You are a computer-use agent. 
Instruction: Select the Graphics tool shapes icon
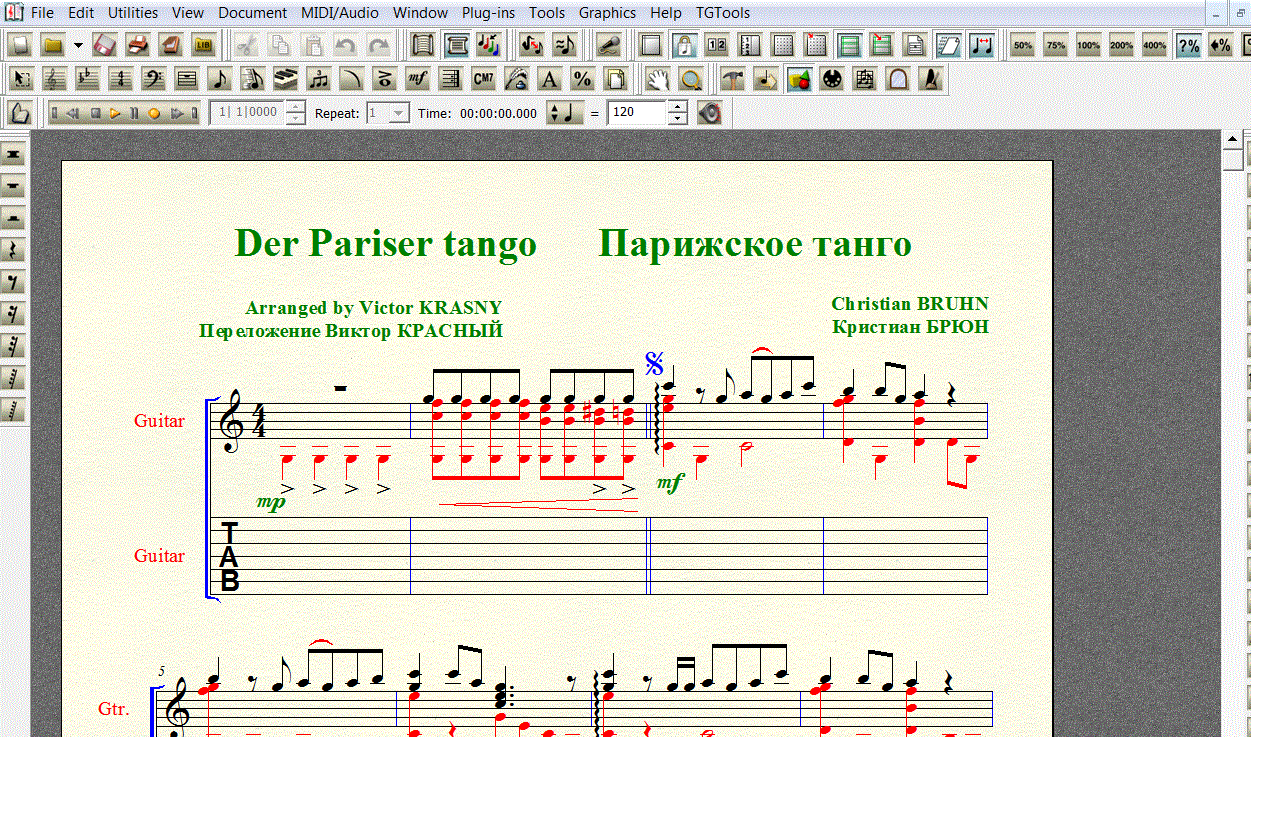coord(799,79)
